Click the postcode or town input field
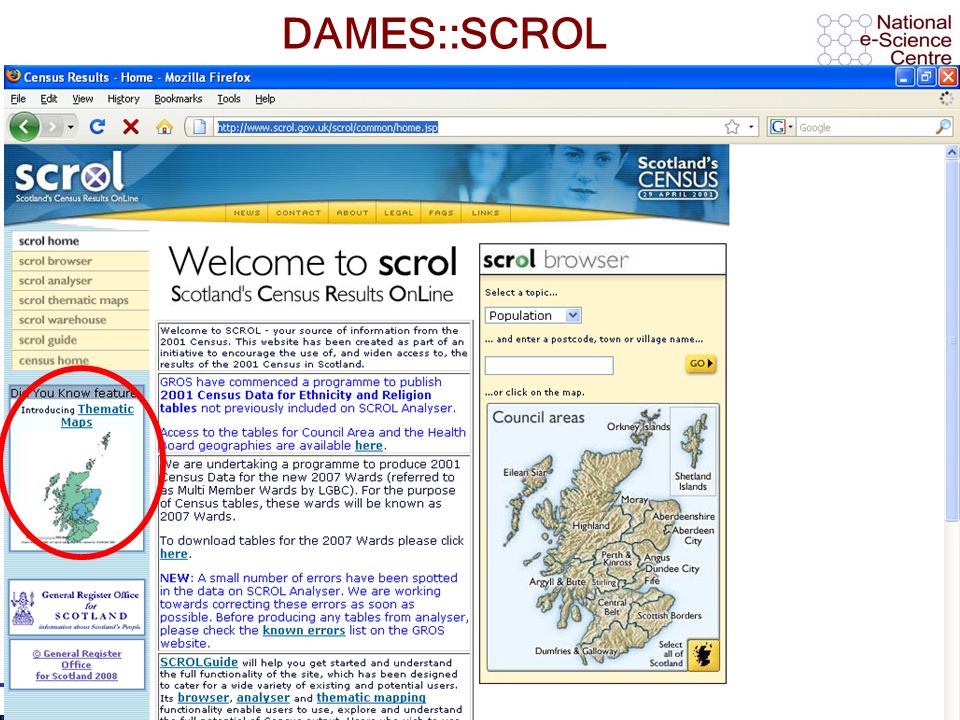Image resolution: width=960 pixels, height=720 pixels. coord(549,366)
